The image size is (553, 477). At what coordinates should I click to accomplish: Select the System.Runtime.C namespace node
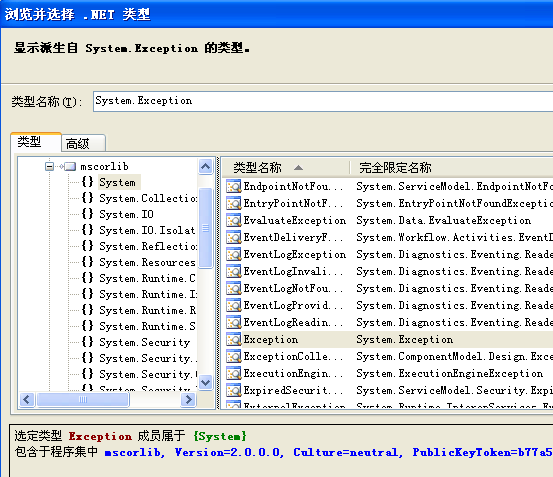(x=147, y=278)
